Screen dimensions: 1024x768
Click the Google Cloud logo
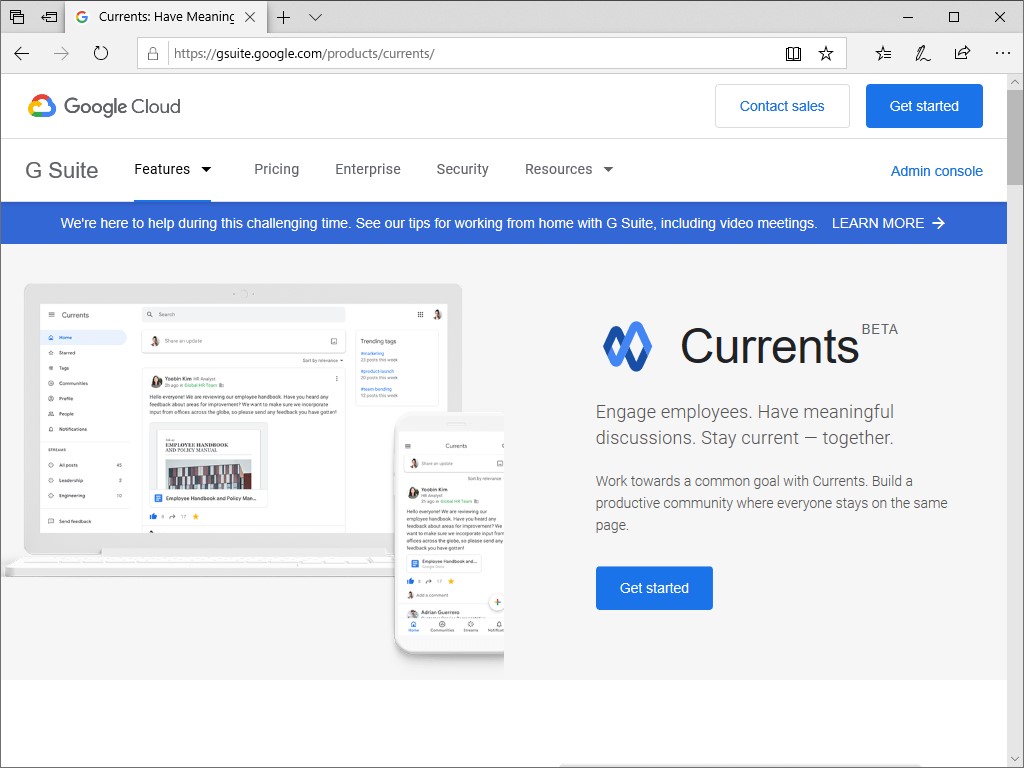[x=103, y=106]
